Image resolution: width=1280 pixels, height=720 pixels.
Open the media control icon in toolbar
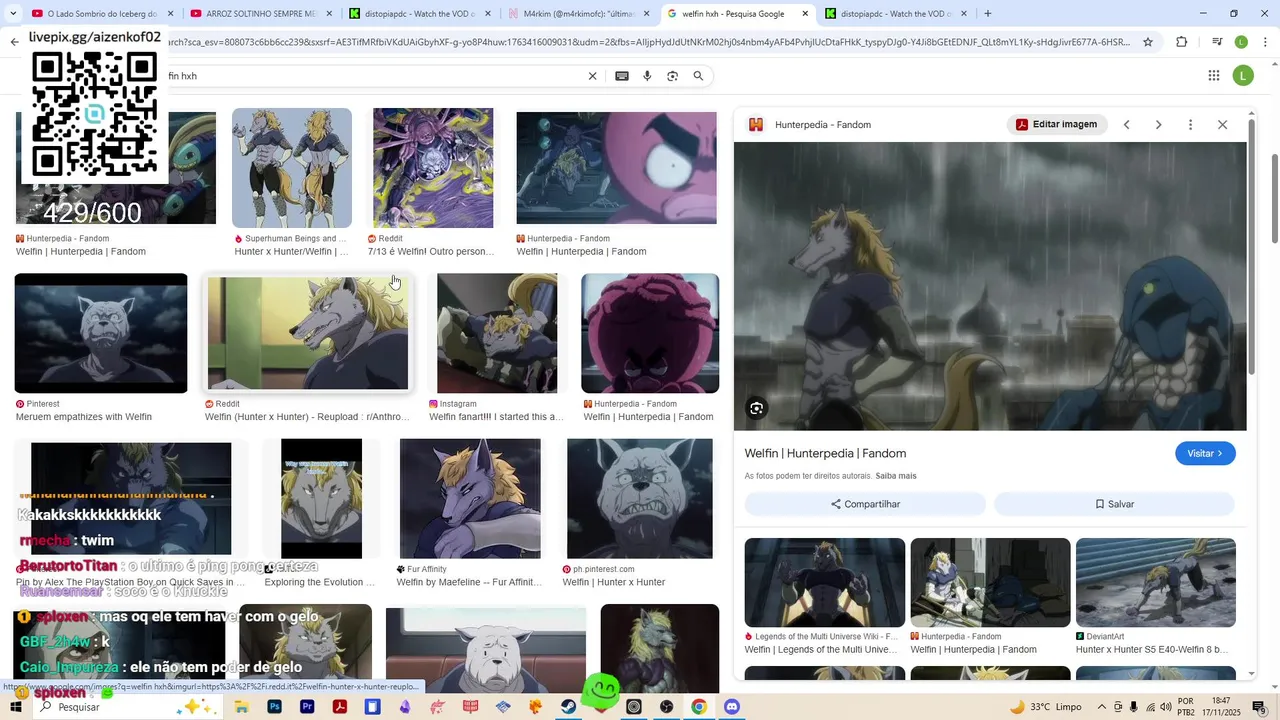click(x=1217, y=42)
